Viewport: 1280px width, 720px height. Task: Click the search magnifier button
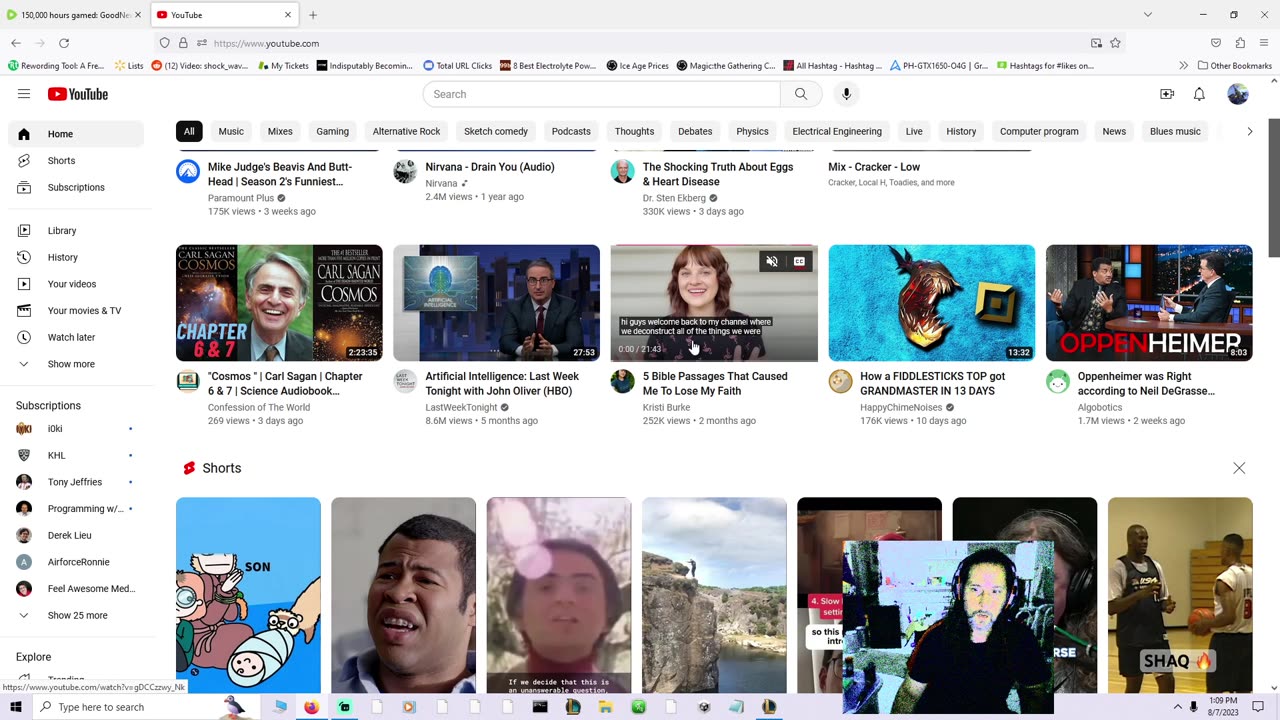pyautogui.click(x=801, y=94)
